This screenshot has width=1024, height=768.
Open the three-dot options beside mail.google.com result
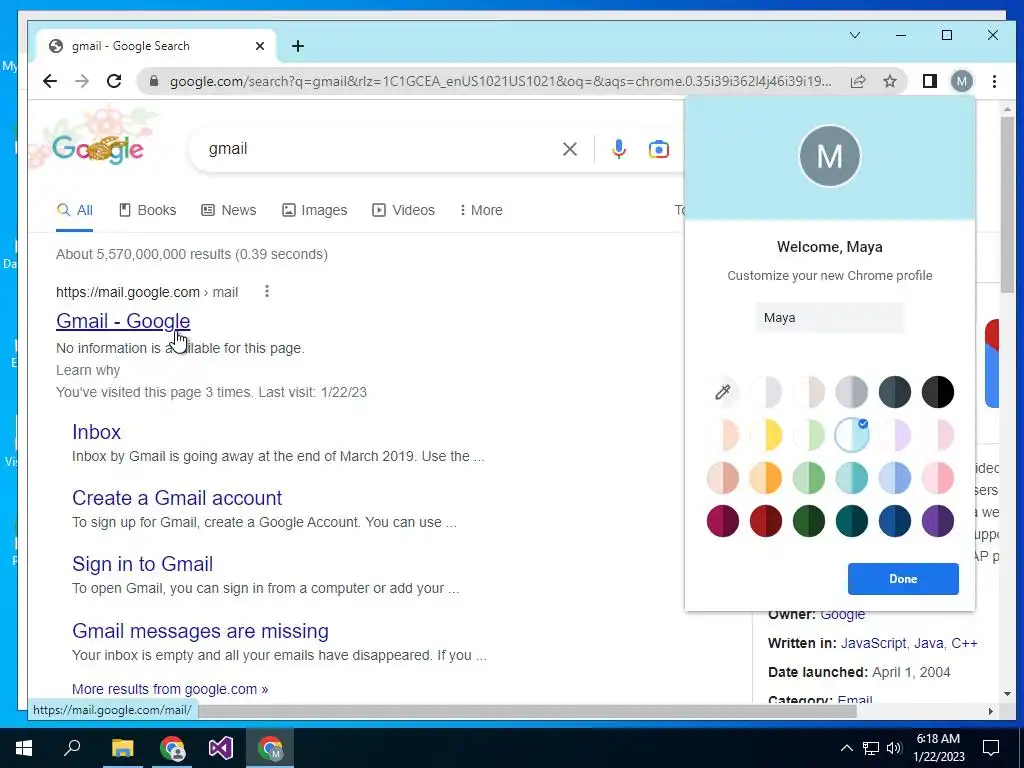point(266,291)
